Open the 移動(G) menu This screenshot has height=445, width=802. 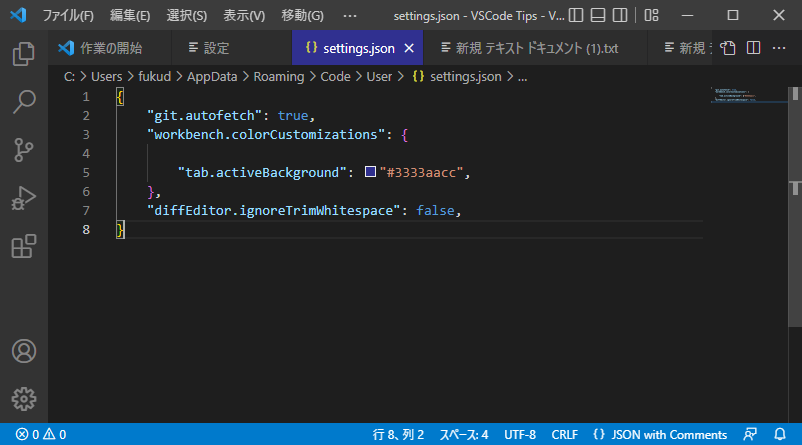[302, 15]
